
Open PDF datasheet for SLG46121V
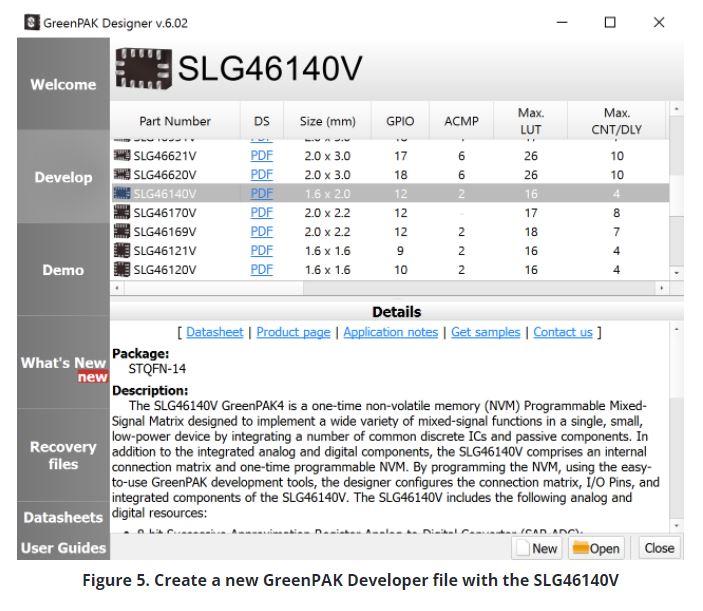point(261,250)
